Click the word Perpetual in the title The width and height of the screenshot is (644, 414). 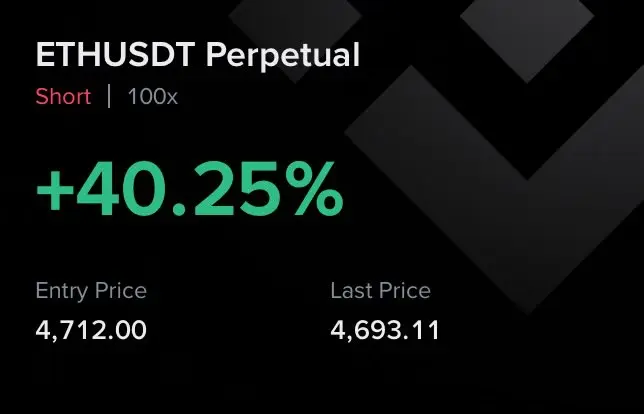(283, 56)
